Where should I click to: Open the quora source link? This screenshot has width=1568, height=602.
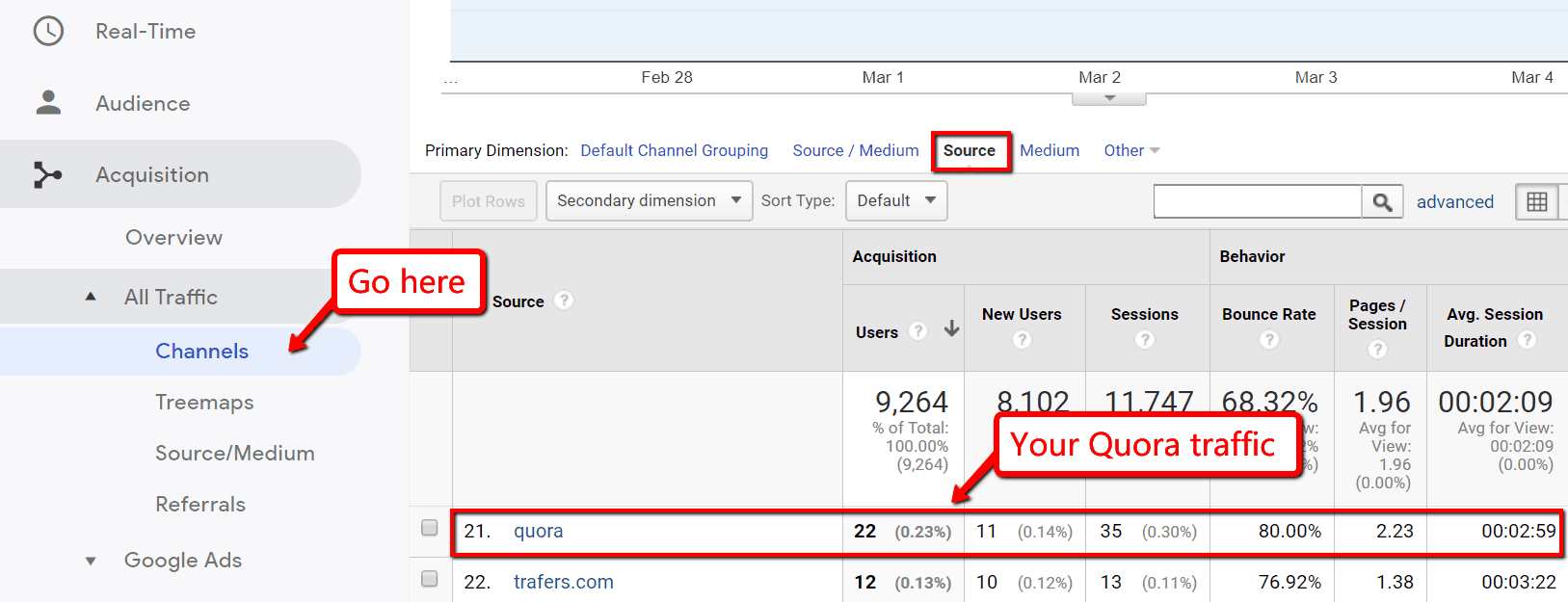538,531
